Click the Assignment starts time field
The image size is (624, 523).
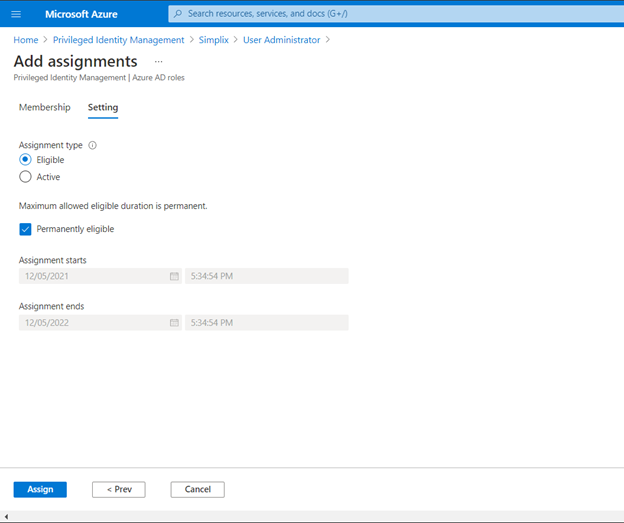pos(267,276)
